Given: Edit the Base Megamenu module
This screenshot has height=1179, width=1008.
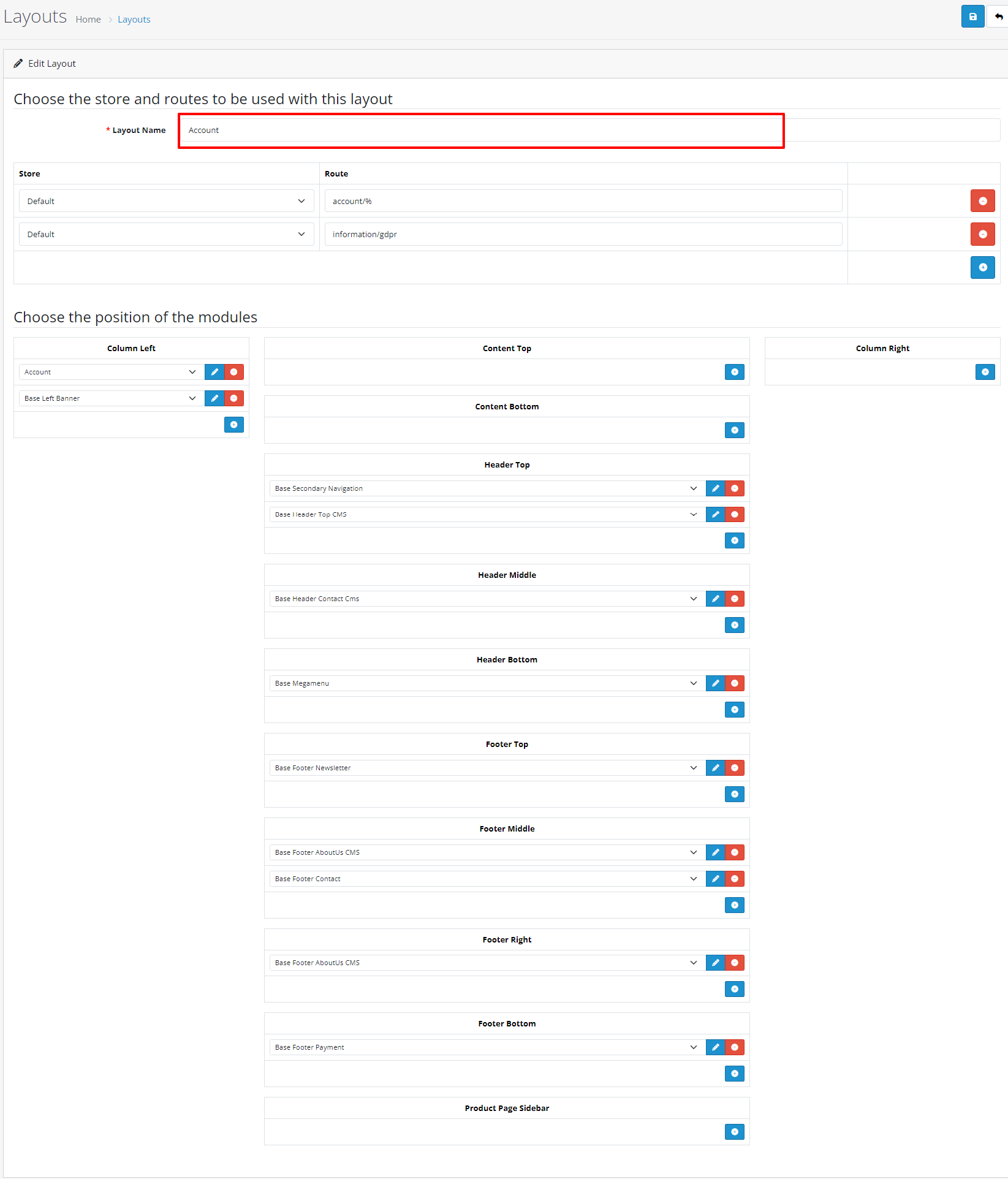Looking at the screenshot, I should pos(715,683).
